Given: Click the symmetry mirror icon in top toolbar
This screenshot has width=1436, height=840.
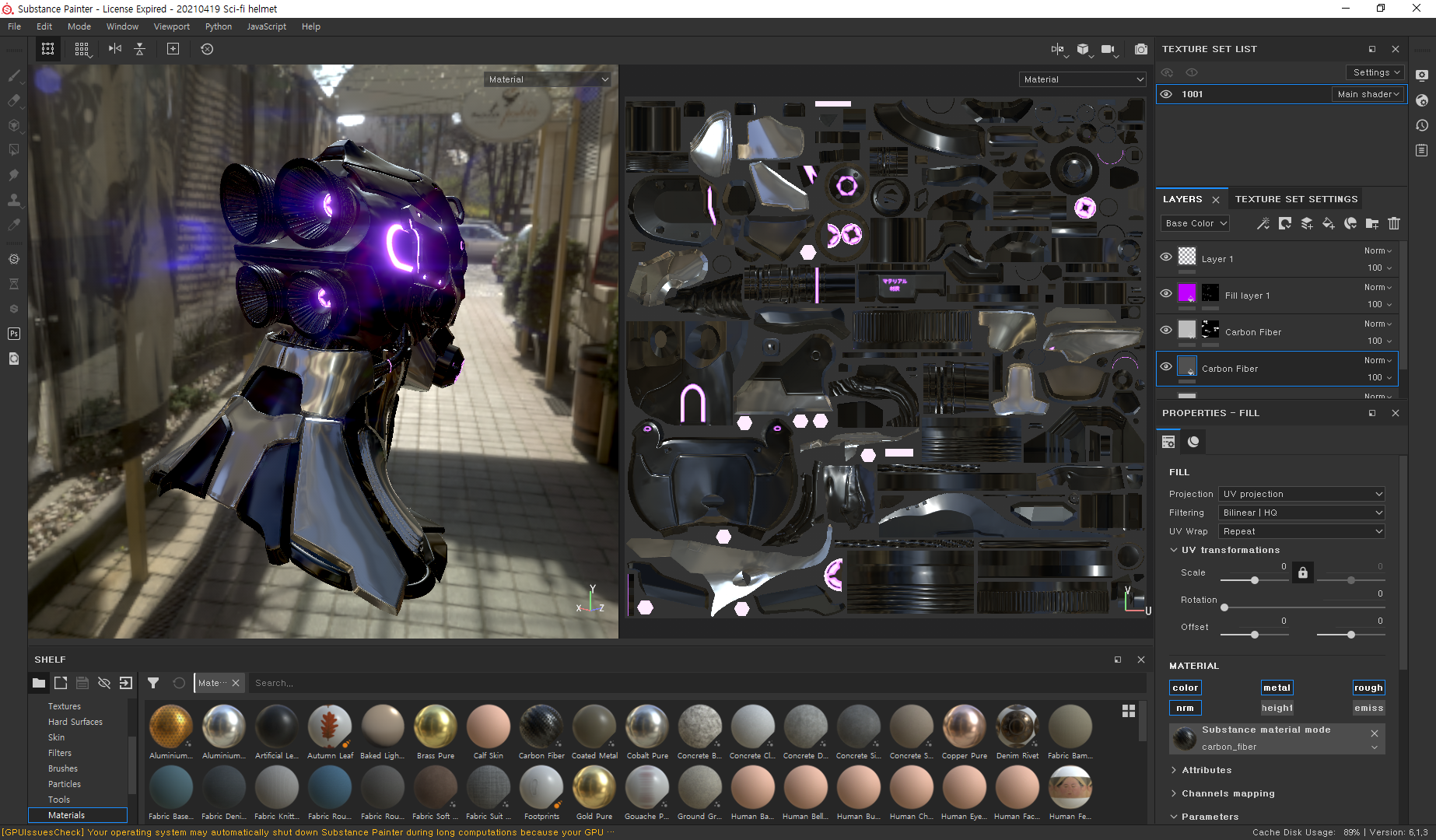Looking at the screenshot, I should (115, 49).
